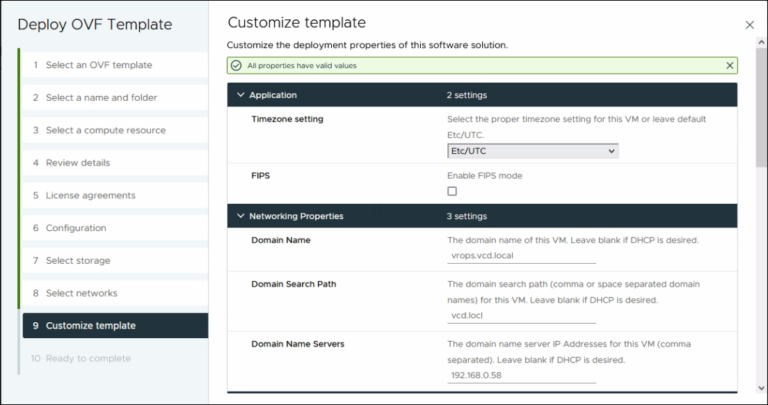
Task: Click the Domain Name input field
Action: tap(521, 256)
